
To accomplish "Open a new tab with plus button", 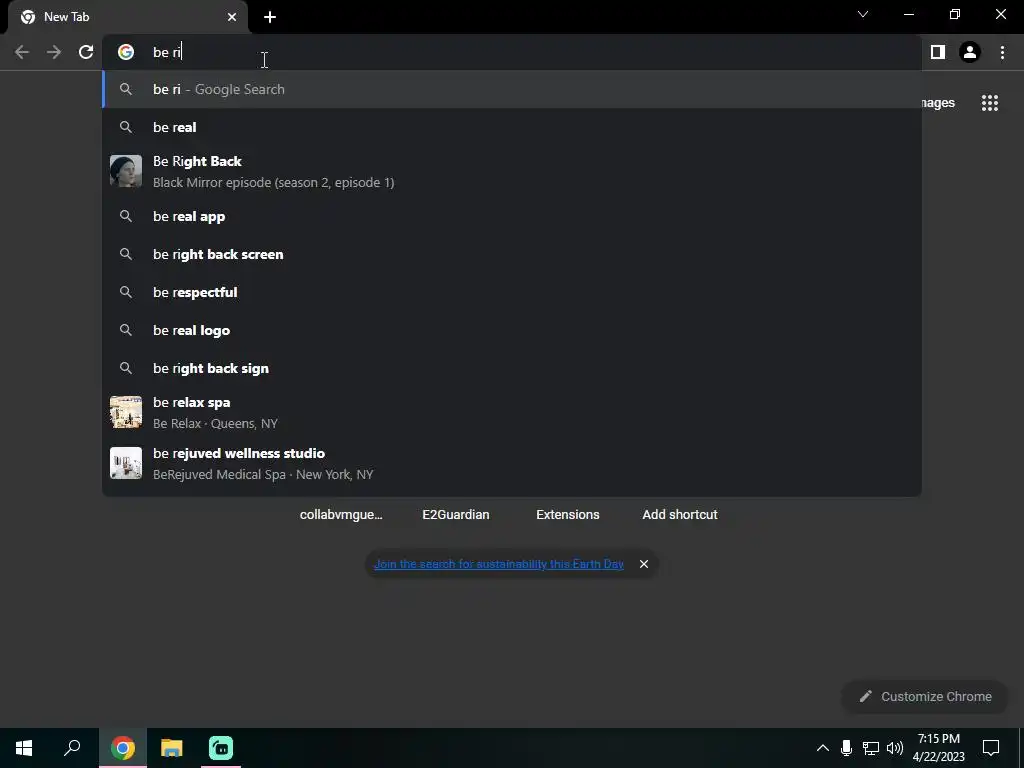I will pyautogui.click(x=270, y=17).
